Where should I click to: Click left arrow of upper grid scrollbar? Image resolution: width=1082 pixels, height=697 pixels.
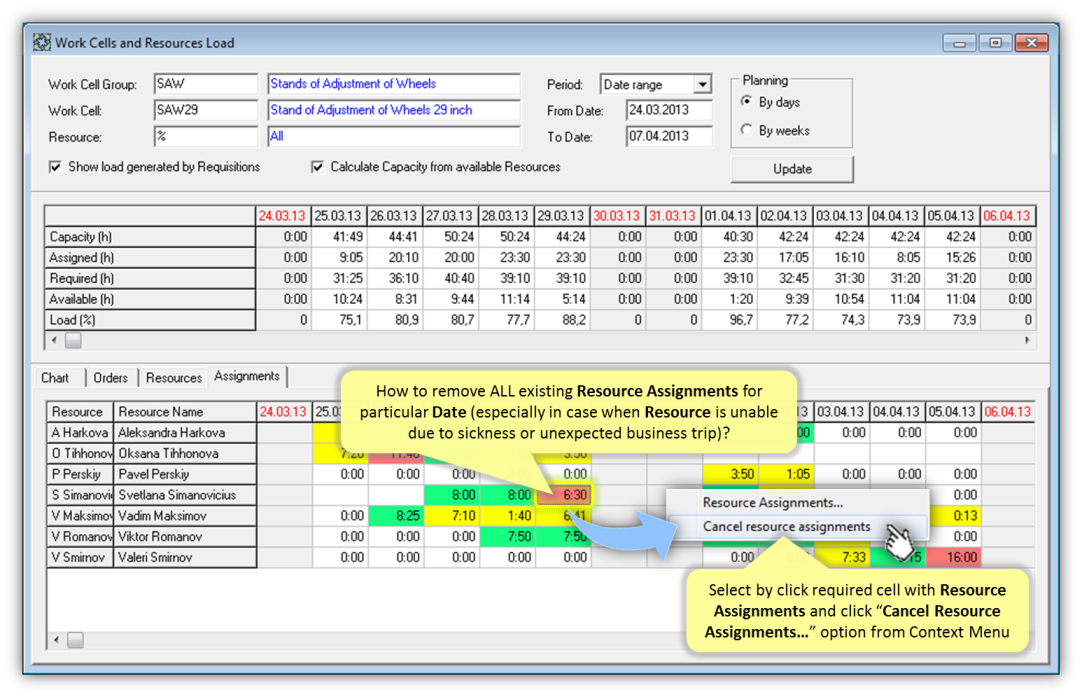(x=55, y=340)
